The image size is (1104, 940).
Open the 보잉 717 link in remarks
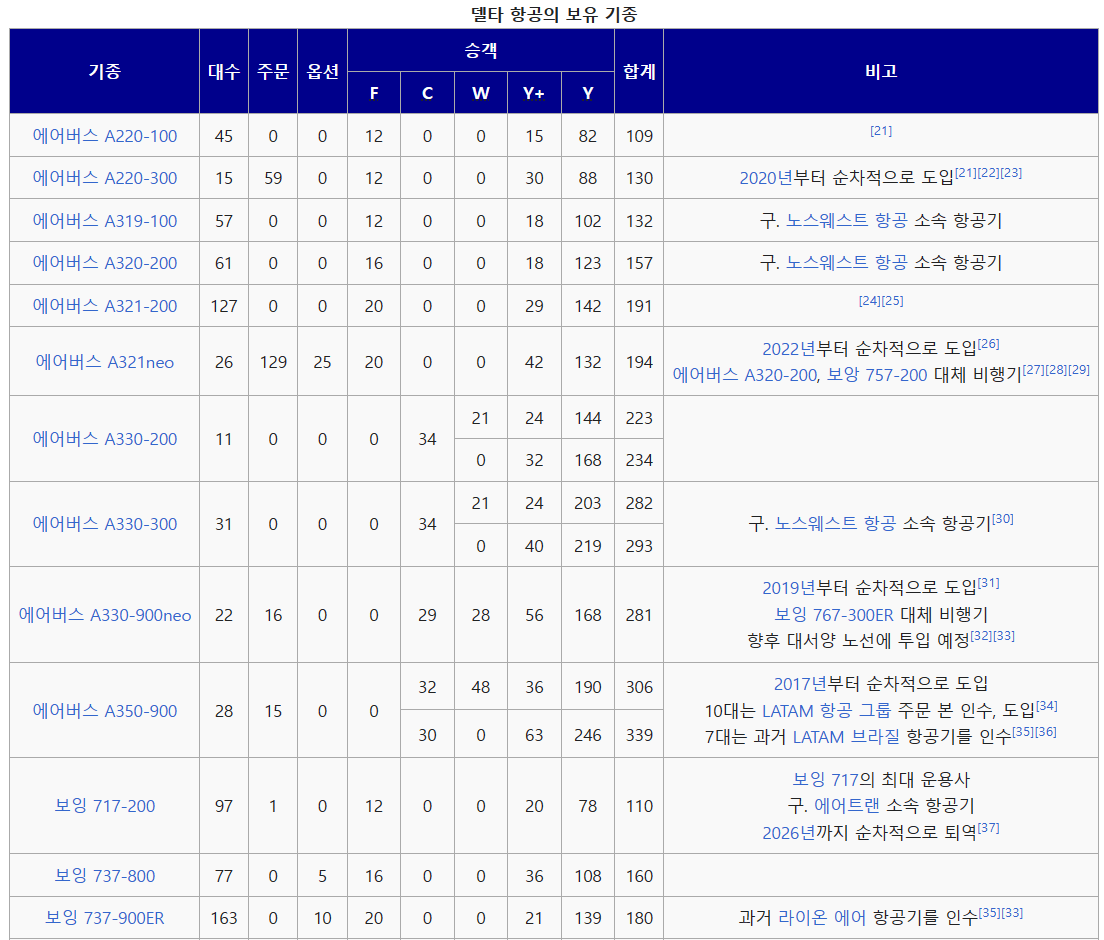point(825,780)
